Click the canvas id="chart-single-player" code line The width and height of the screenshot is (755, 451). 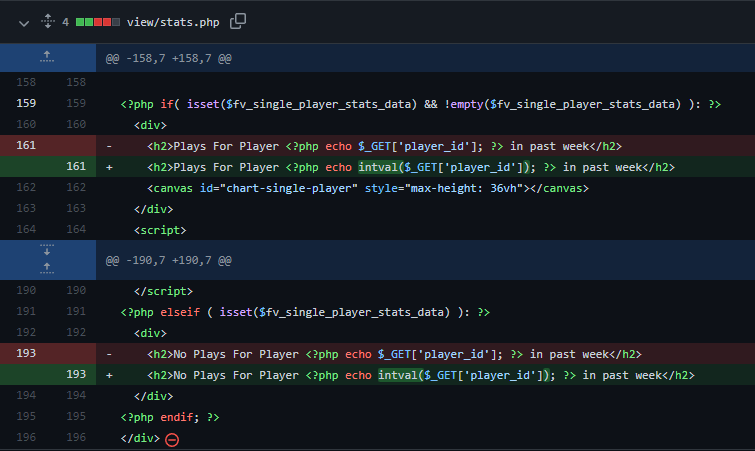368,188
